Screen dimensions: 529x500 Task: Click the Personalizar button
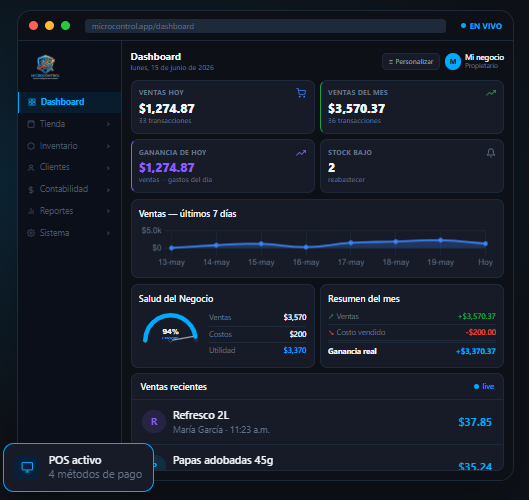point(411,62)
